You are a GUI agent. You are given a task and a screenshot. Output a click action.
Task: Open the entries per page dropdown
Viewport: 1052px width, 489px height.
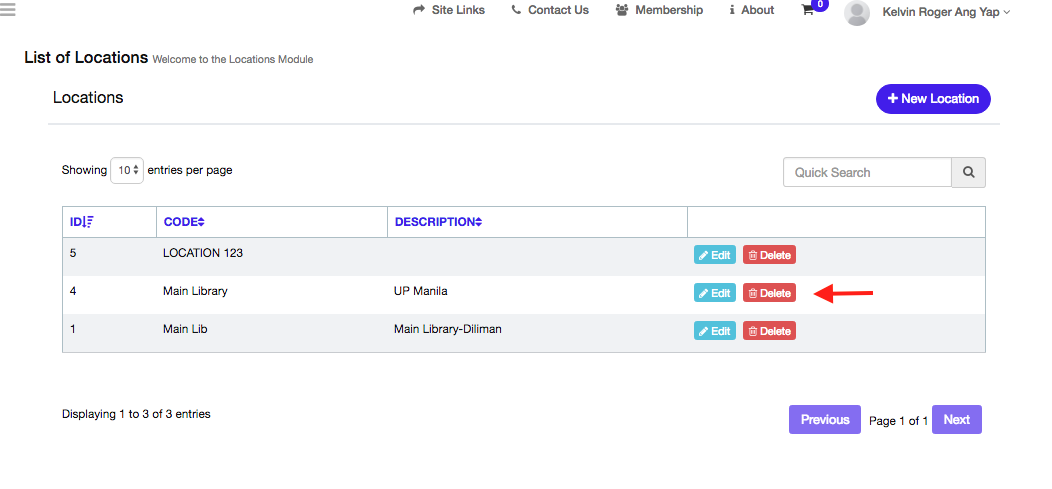click(127, 170)
